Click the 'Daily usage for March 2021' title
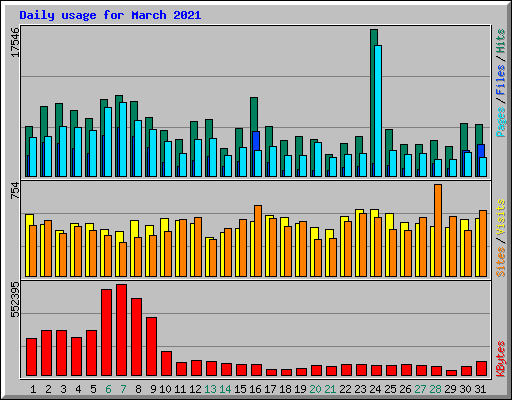 110,16
